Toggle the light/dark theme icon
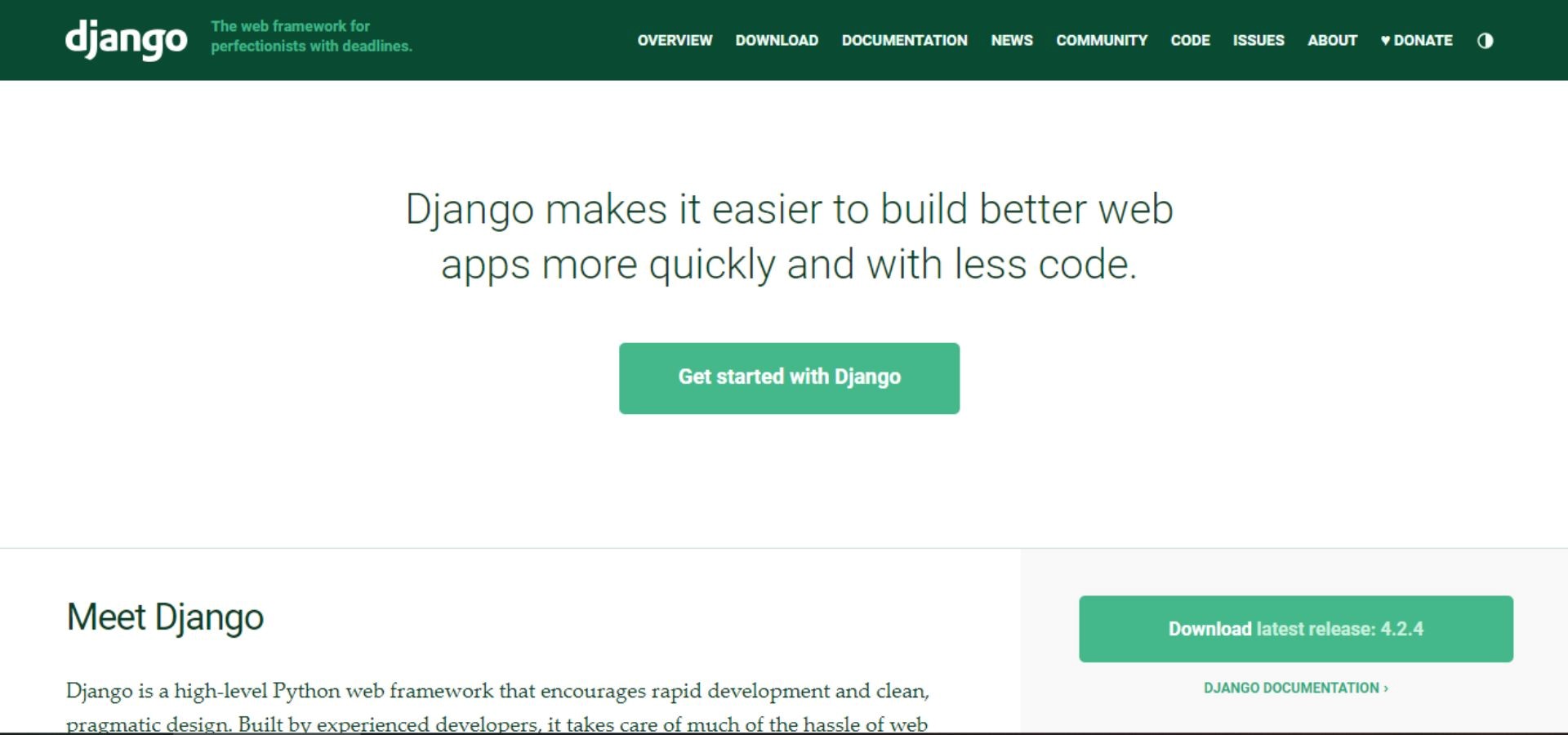The image size is (1568, 735). pos(1485,41)
